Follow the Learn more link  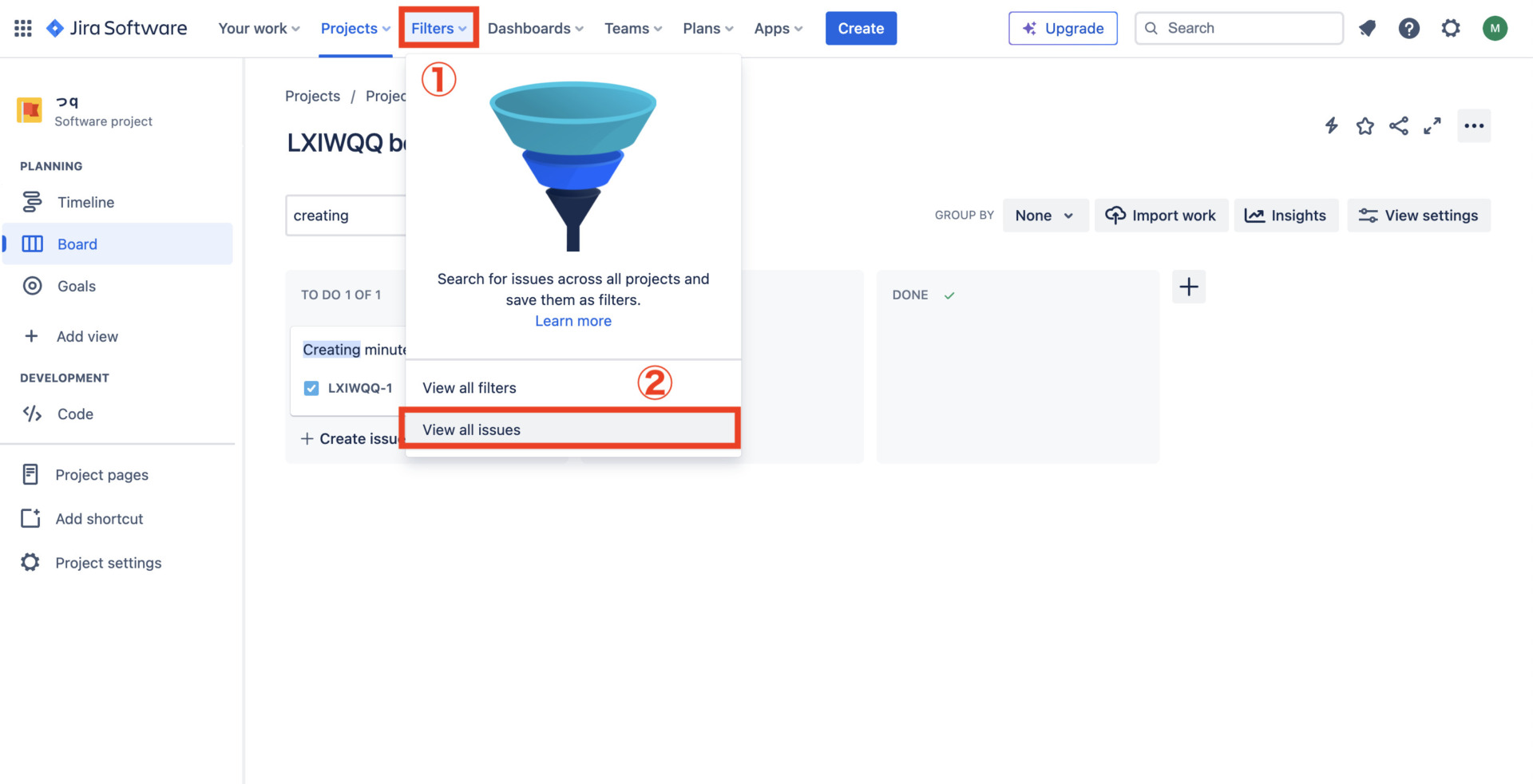point(572,321)
